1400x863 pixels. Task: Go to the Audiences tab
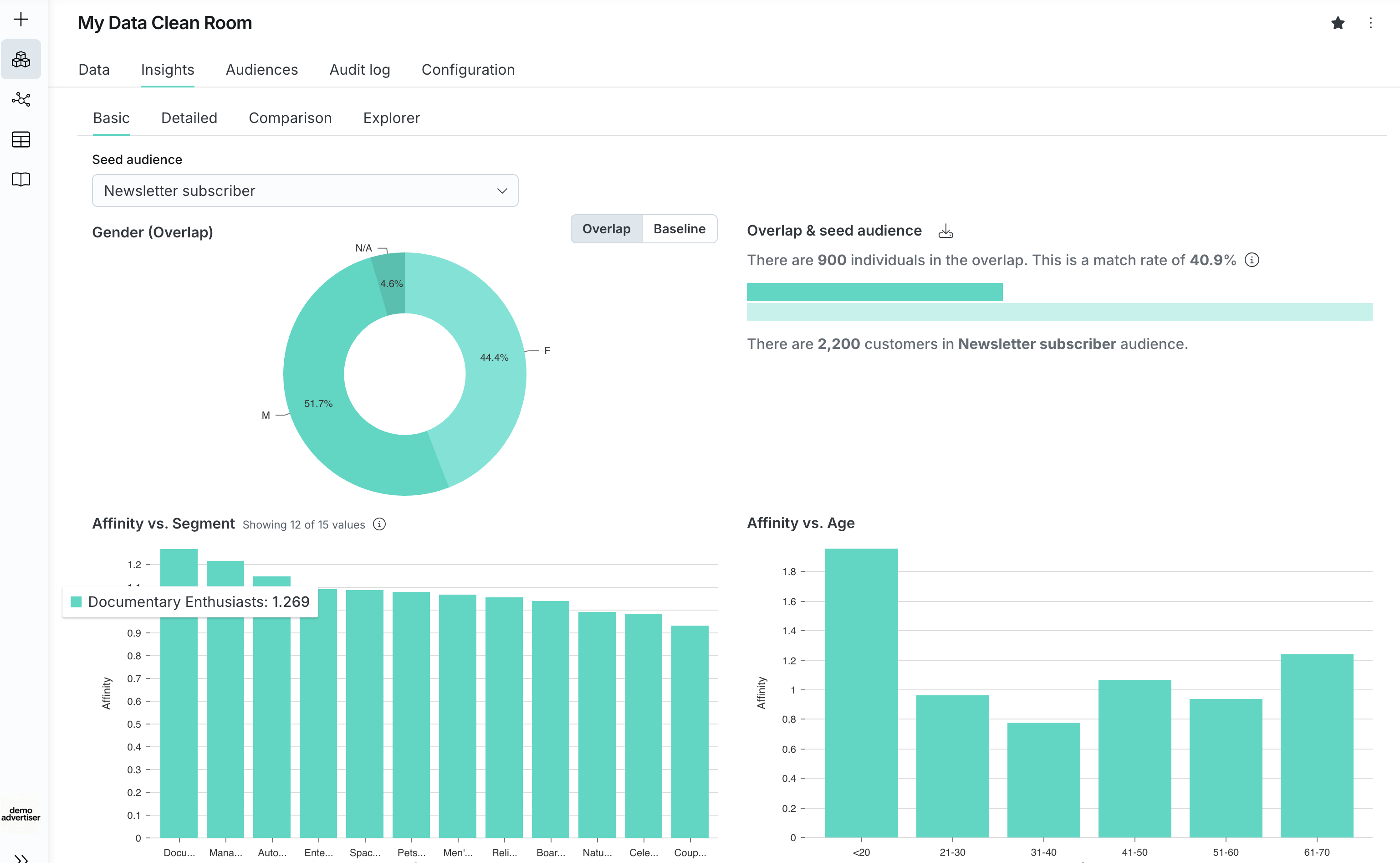pos(262,70)
